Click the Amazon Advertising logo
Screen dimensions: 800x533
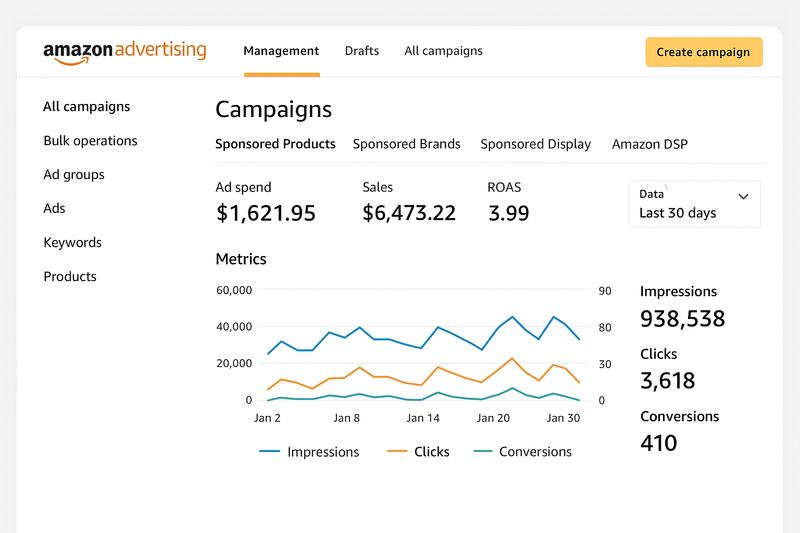124,53
